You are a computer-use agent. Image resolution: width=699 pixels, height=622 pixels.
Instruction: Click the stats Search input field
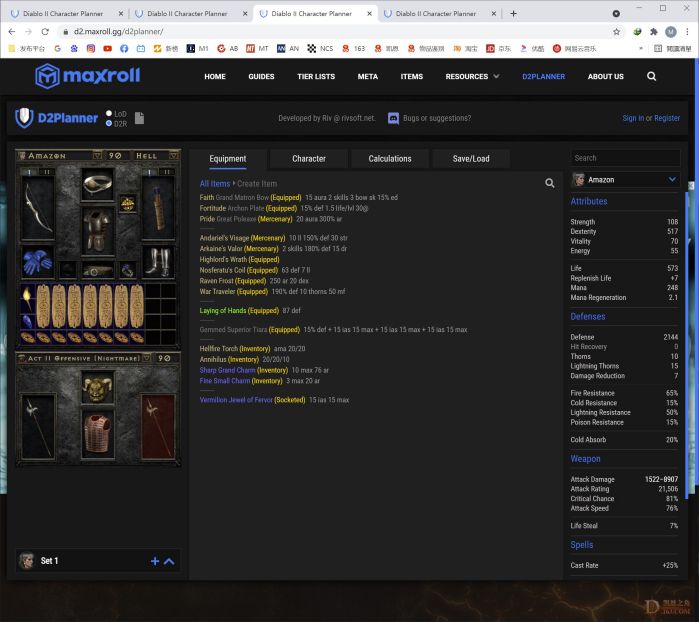(x=625, y=158)
